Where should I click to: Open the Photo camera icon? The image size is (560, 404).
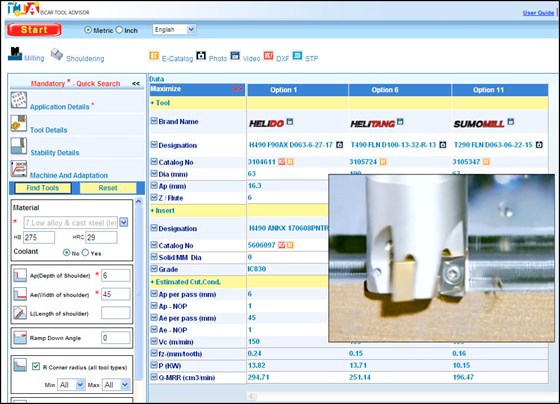(x=201, y=56)
